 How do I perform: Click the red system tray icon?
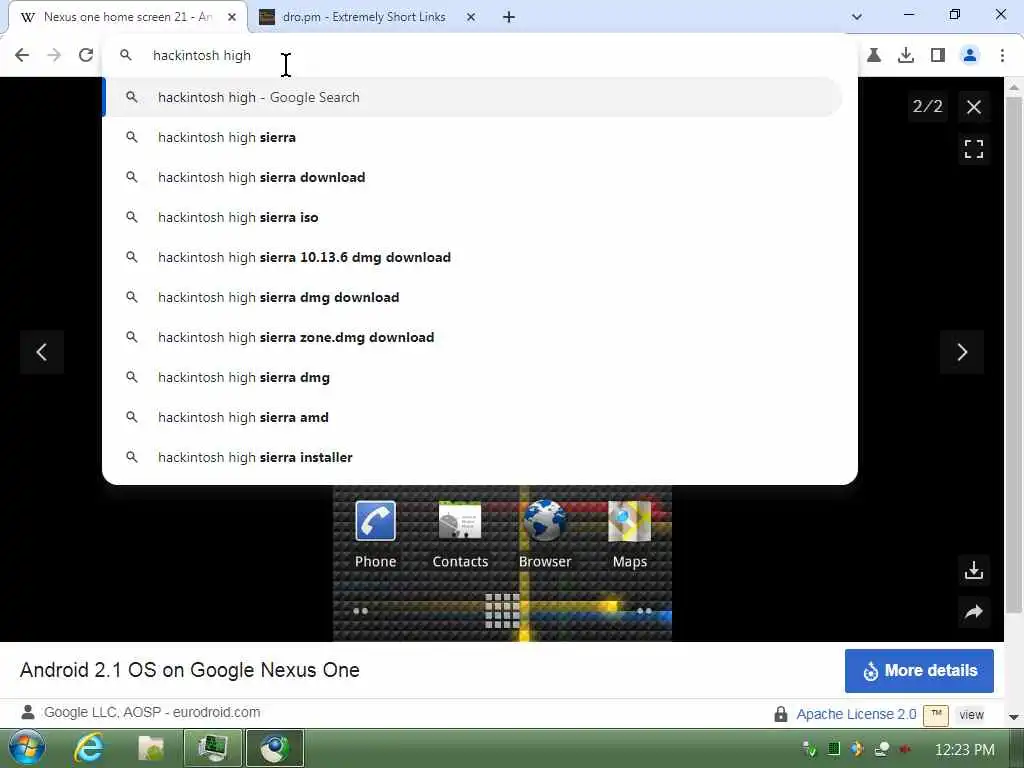[x=905, y=749]
